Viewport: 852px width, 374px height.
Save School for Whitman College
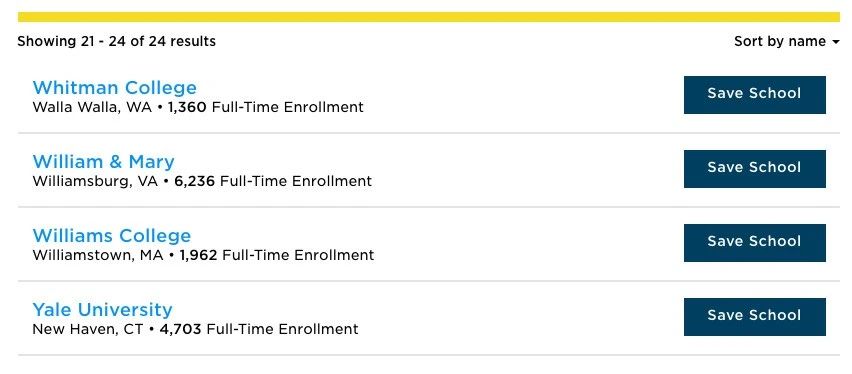754,95
